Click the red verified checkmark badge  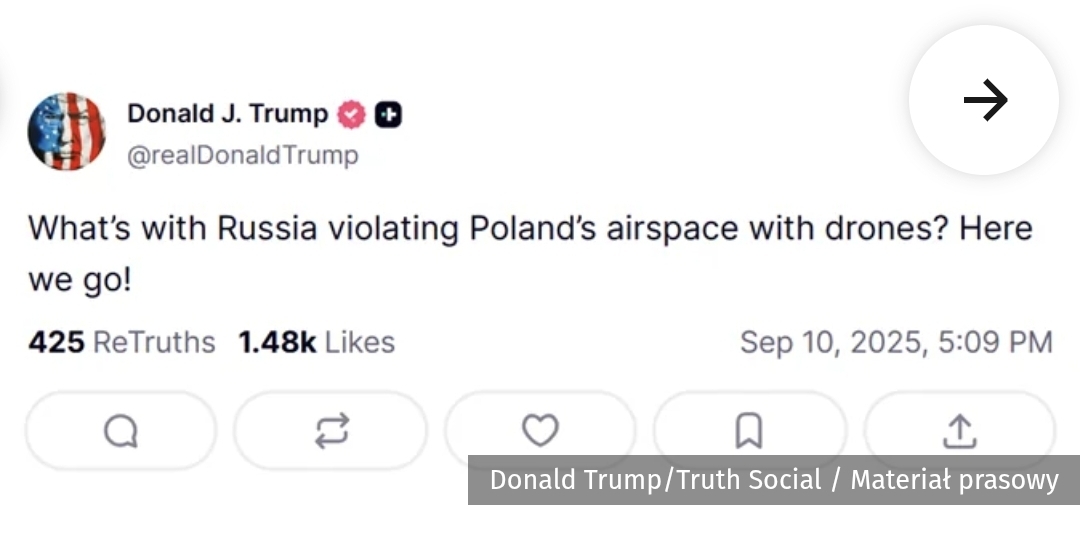coord(351,115)
